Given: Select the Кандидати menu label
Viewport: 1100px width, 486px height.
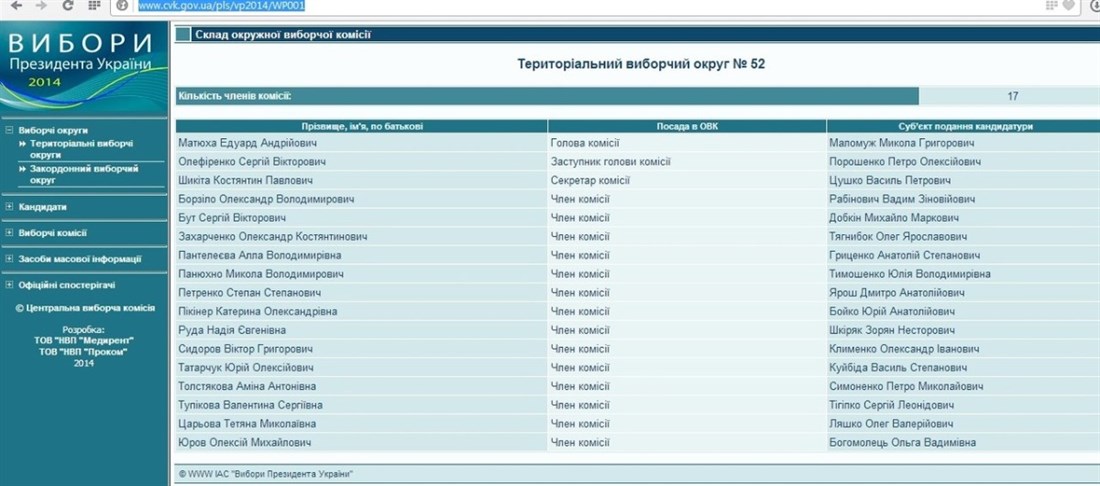Looking at the screenshot, I should point(43,207).
